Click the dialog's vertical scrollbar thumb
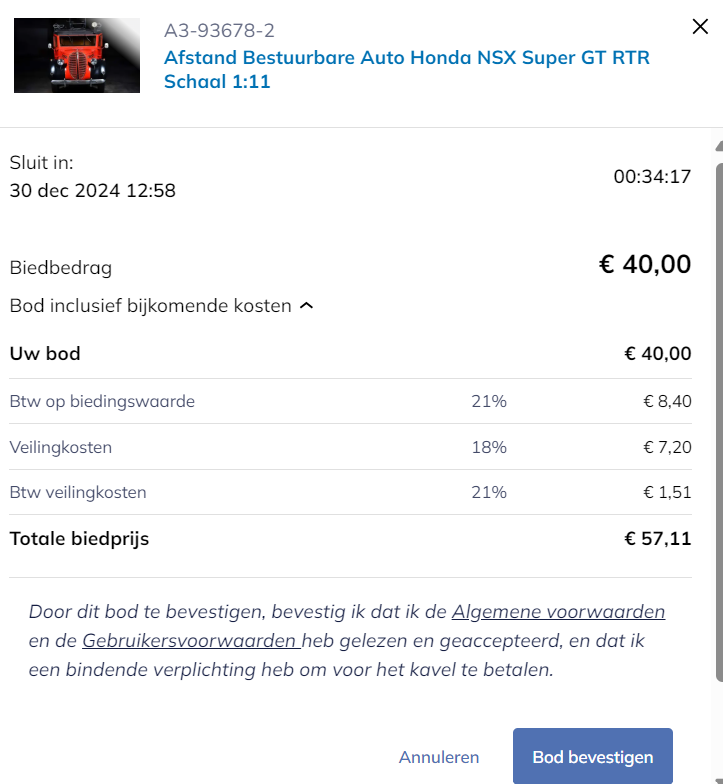723x784 pixels. pos(720,422)
